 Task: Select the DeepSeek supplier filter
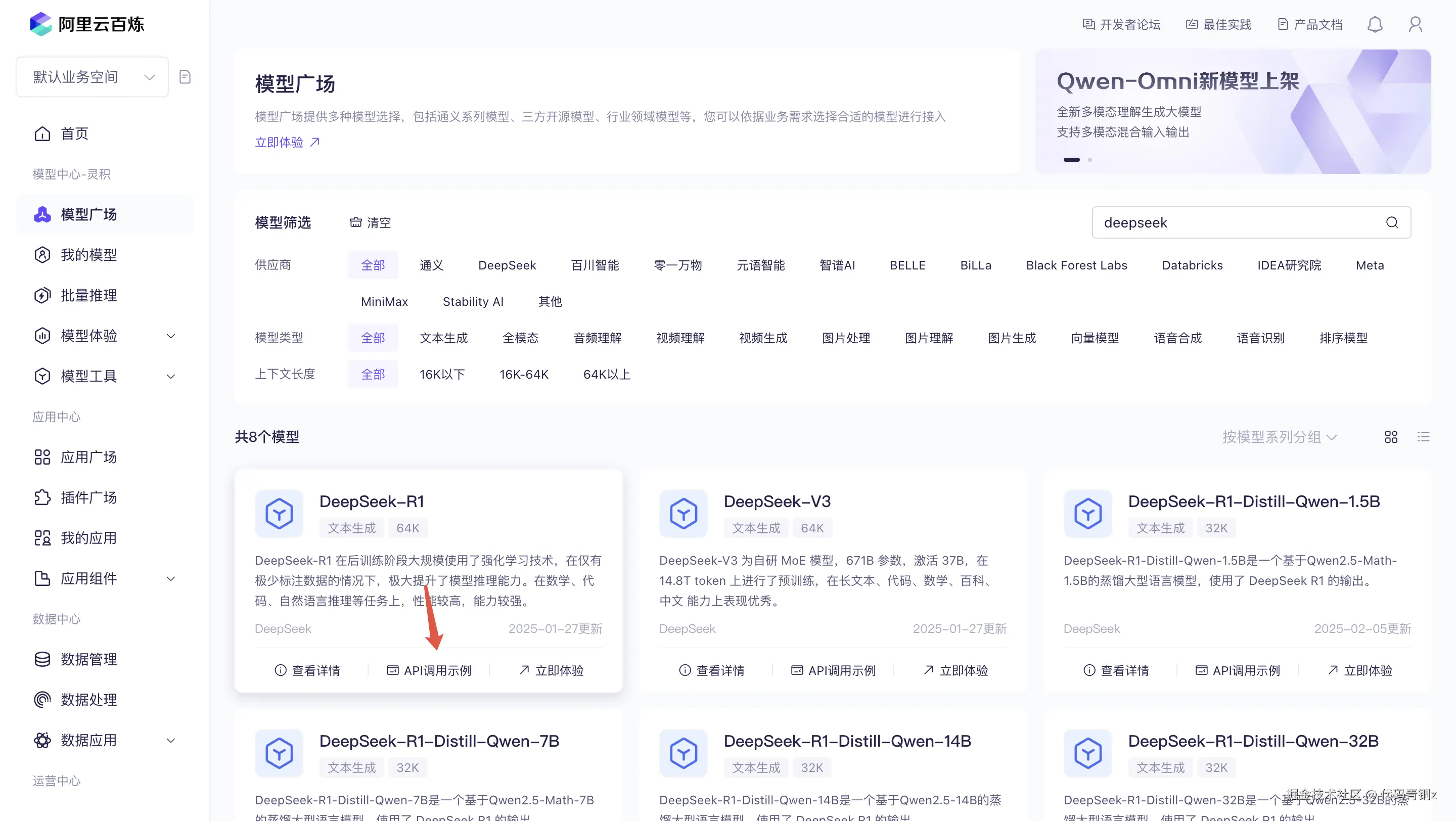(507, 265)
